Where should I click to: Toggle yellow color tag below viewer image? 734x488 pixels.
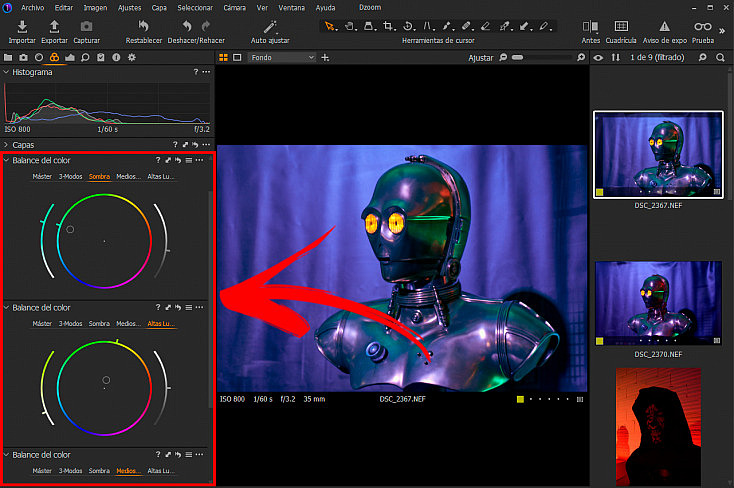(x=520, y=399)
